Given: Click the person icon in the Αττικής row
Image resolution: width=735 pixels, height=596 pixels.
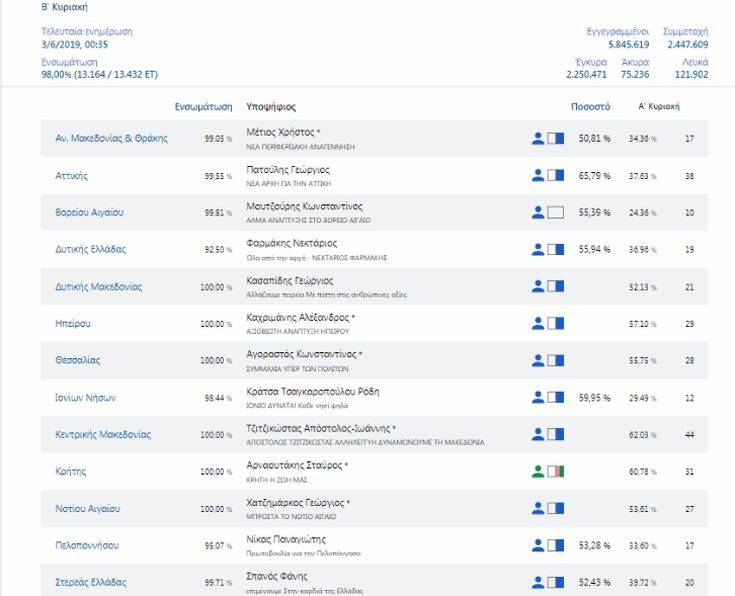Looking at the screenshot, I should tap(538, 175).
